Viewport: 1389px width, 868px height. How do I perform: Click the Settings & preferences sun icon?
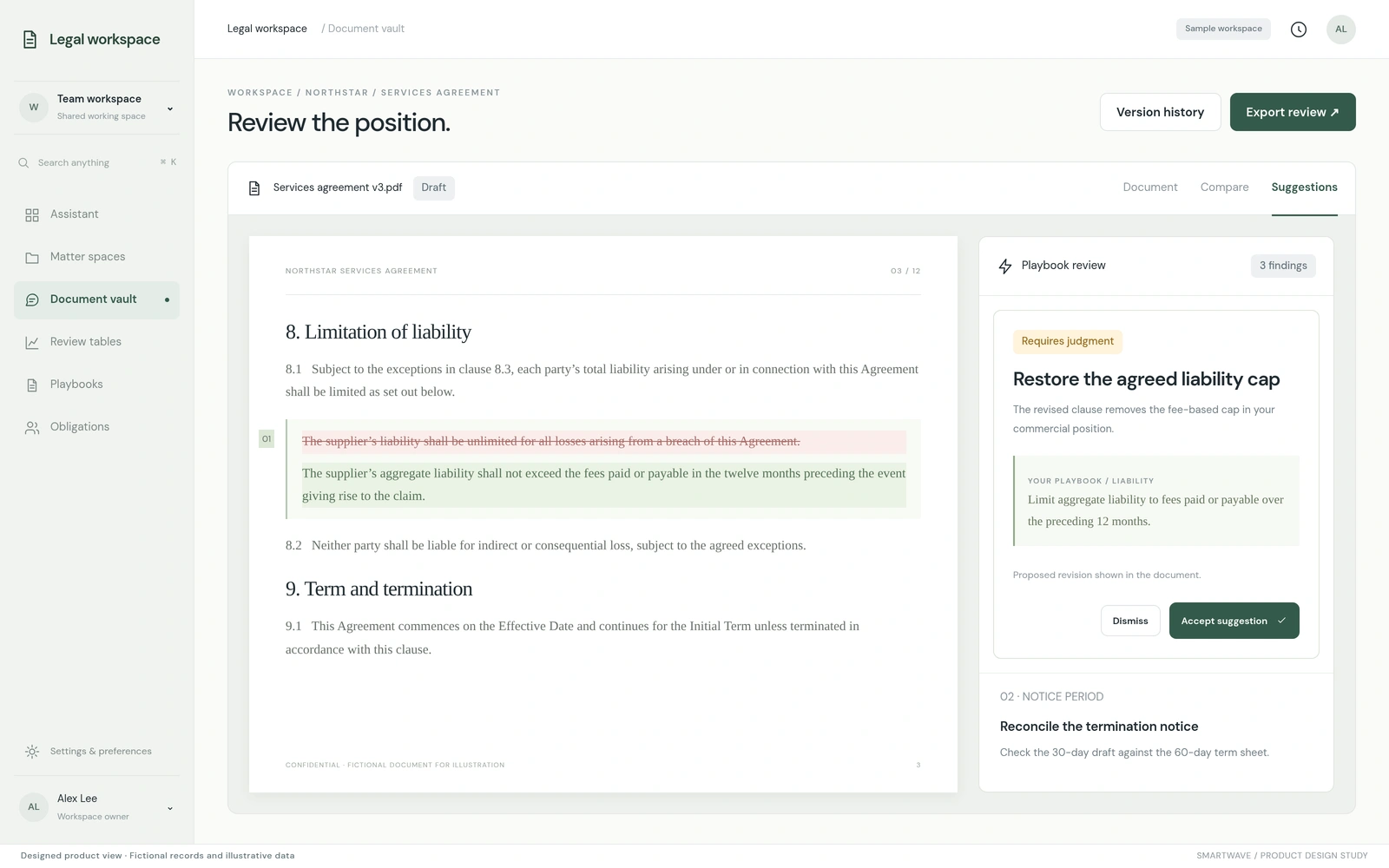pyautogui.click(x=32, y=752)
